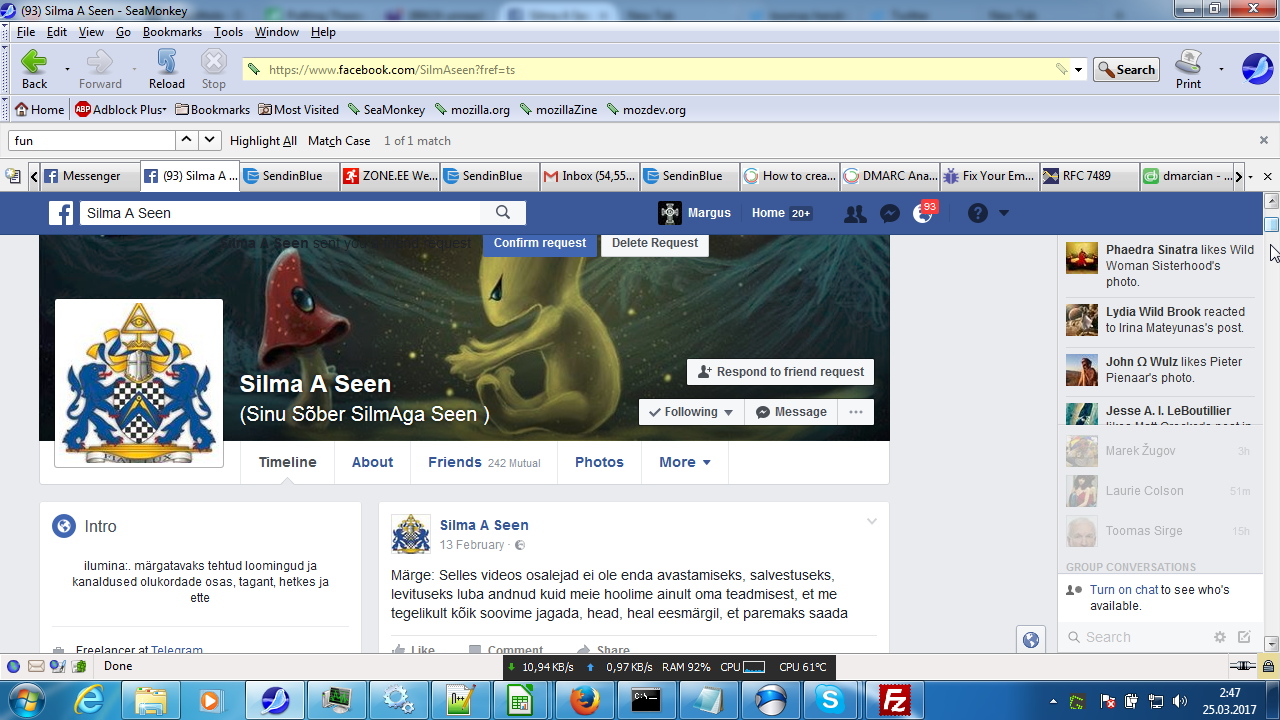Click the page vertical scrollbar thumb
Image resolution: width=1280 pixels, height=720 pixels.
click(x=1271, y=224)
